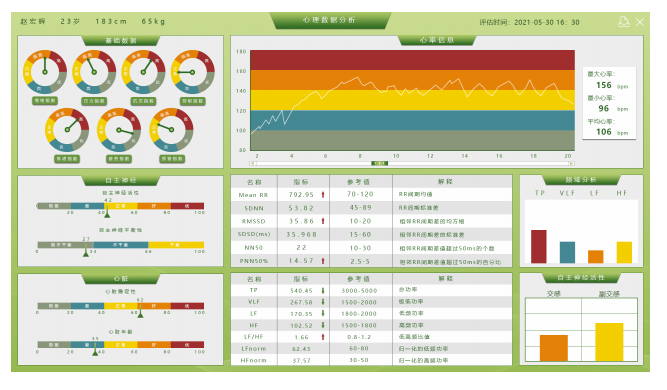
Task: Close the 心理数据分析 report window
Action: coord(639,22)
